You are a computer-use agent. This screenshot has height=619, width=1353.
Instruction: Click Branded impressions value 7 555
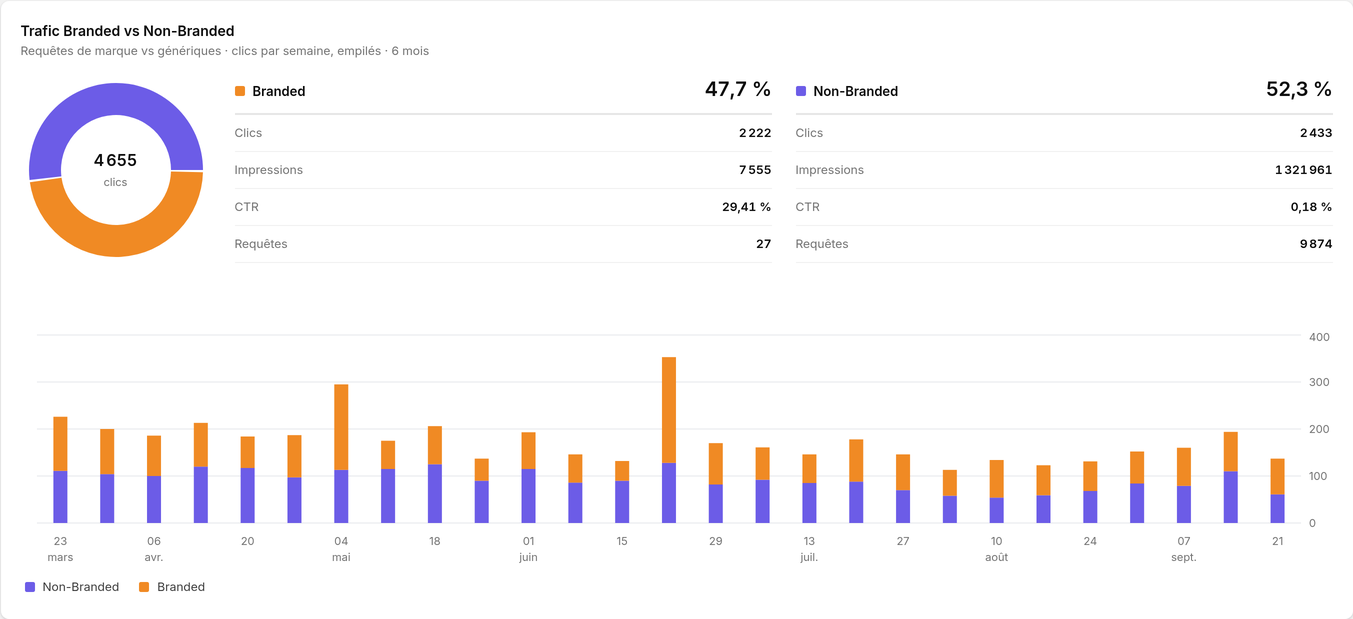point(755,170)
